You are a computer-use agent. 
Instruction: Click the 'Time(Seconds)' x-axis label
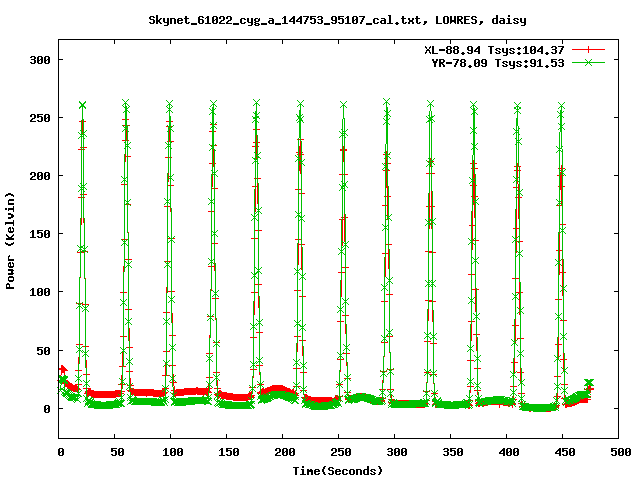click(x=337, y=470)
